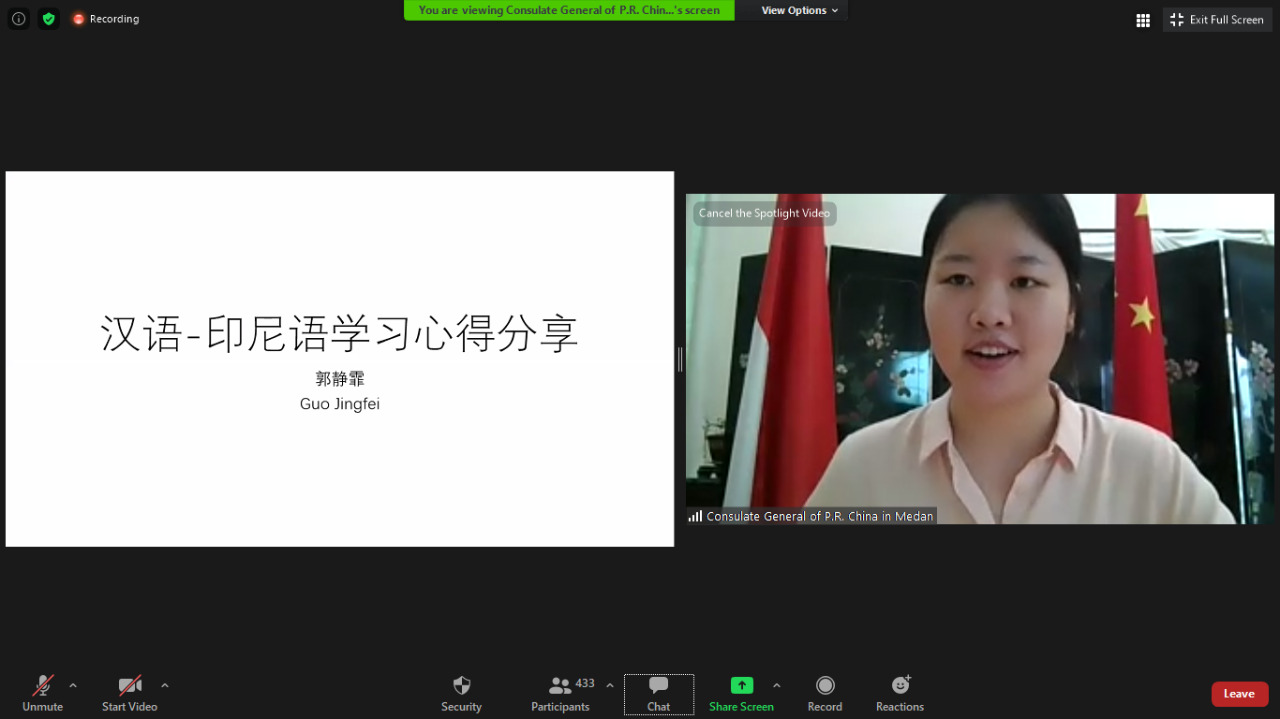This screenshot has width=1280, height=719.
Task: Click the Chinese name 郭静霏 on the slide
Action: (340, 379)
